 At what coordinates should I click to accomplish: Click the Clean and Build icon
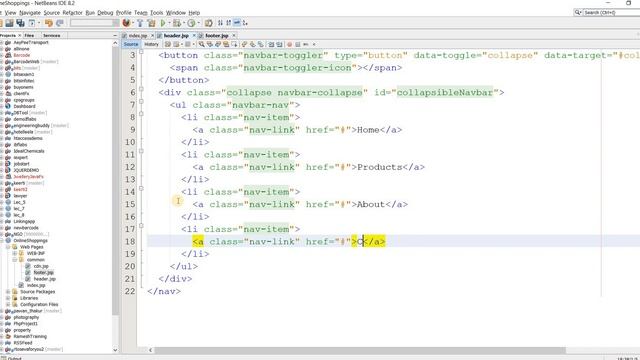click(151, 23)
